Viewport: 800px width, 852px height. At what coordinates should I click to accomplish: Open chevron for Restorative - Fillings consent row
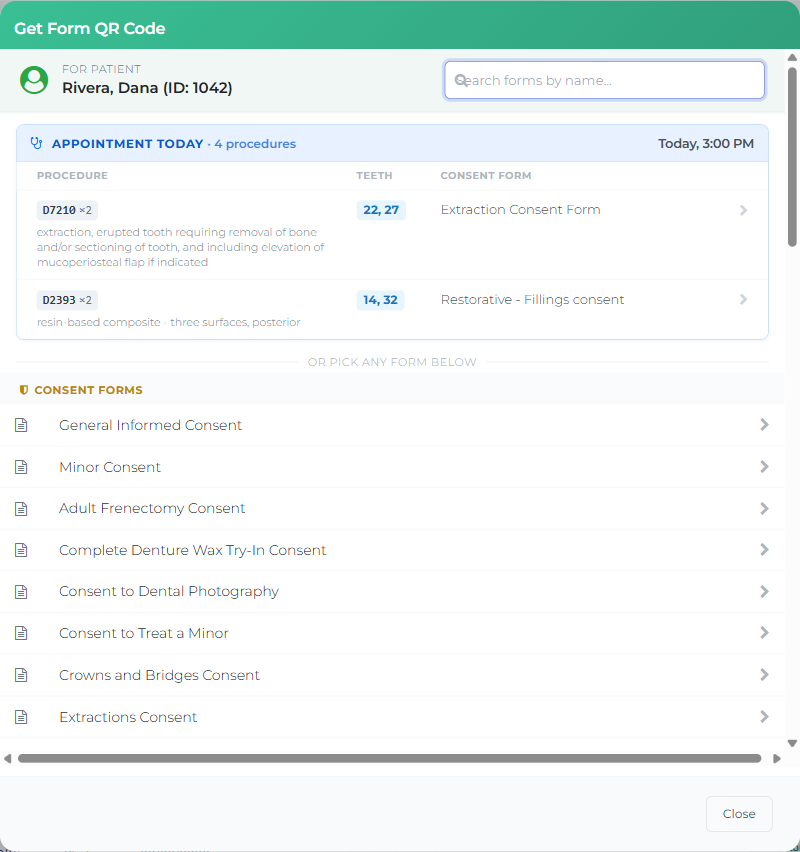pyautogui.click(x=743, y=299)
